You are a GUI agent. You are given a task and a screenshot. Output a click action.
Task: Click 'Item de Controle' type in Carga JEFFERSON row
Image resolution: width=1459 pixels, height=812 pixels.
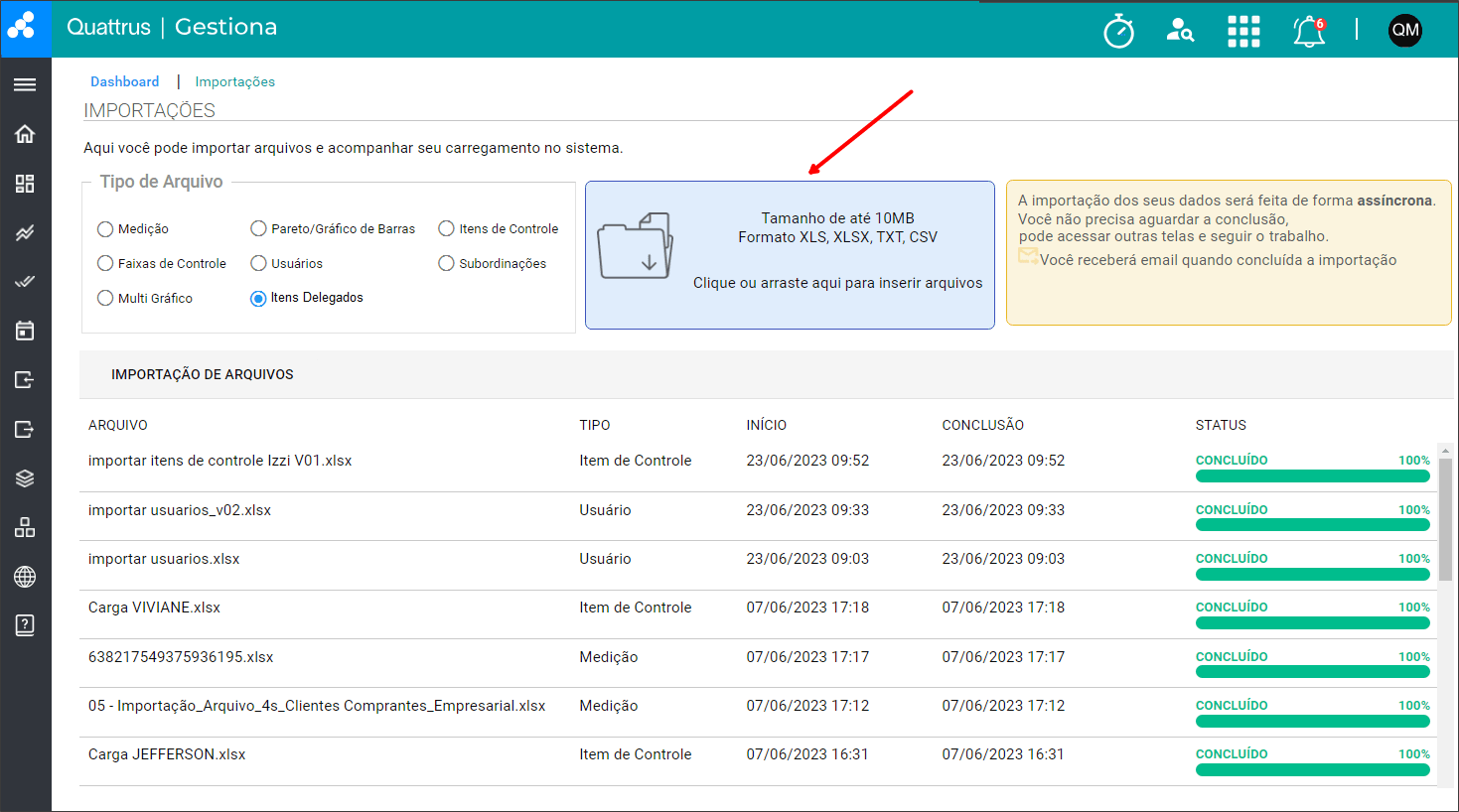[636, 754]
